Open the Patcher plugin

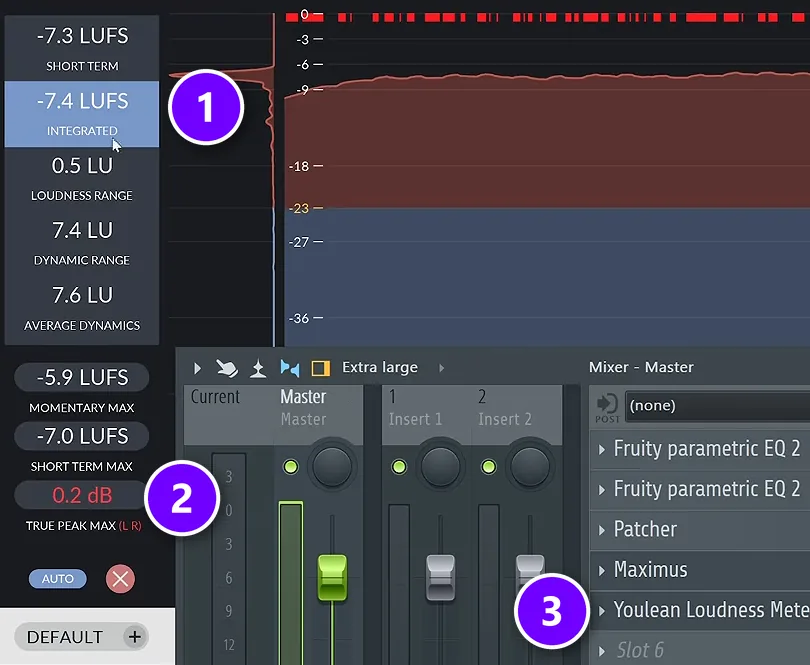click(645, 529)
